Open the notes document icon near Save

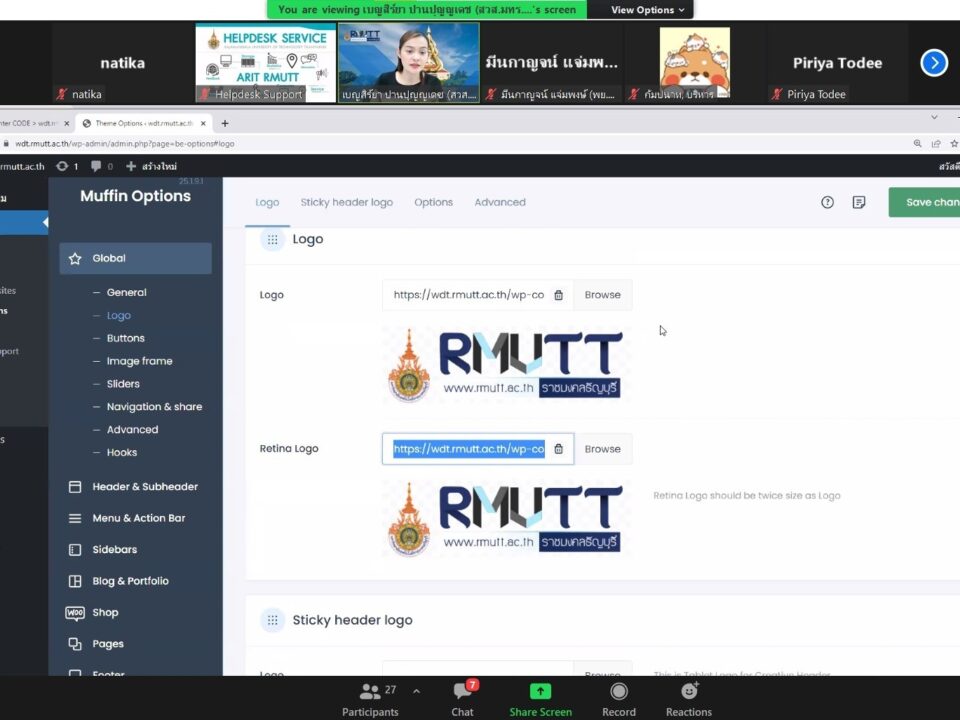click(x=859, y=202)
